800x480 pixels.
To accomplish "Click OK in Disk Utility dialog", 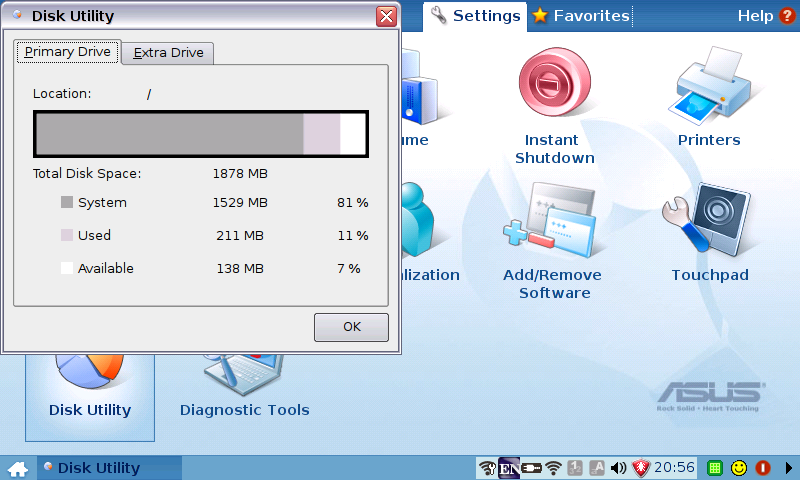I will [351, 327].
